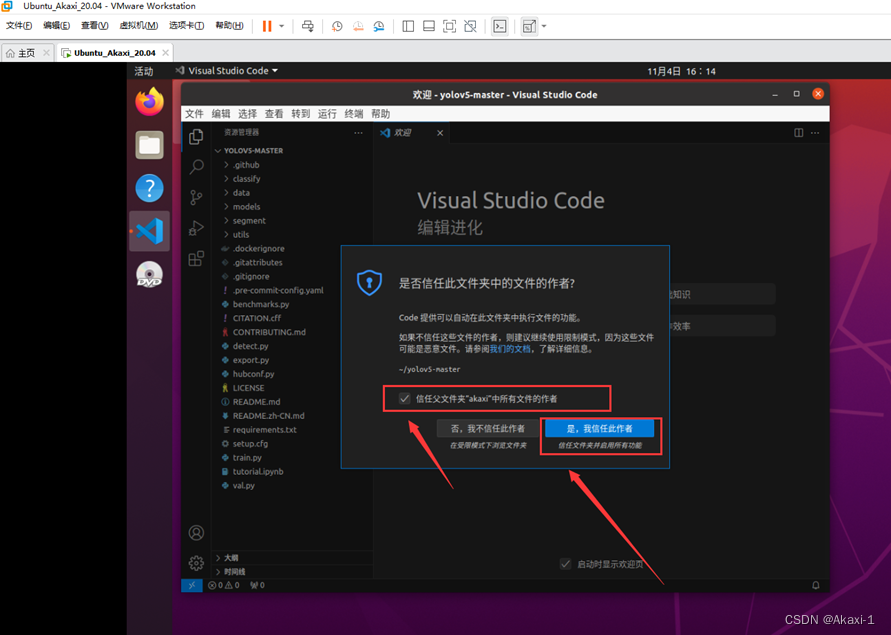
Task: Open the Visual Studio Code app menu in top bar
Action: click(x=227, y=70)
